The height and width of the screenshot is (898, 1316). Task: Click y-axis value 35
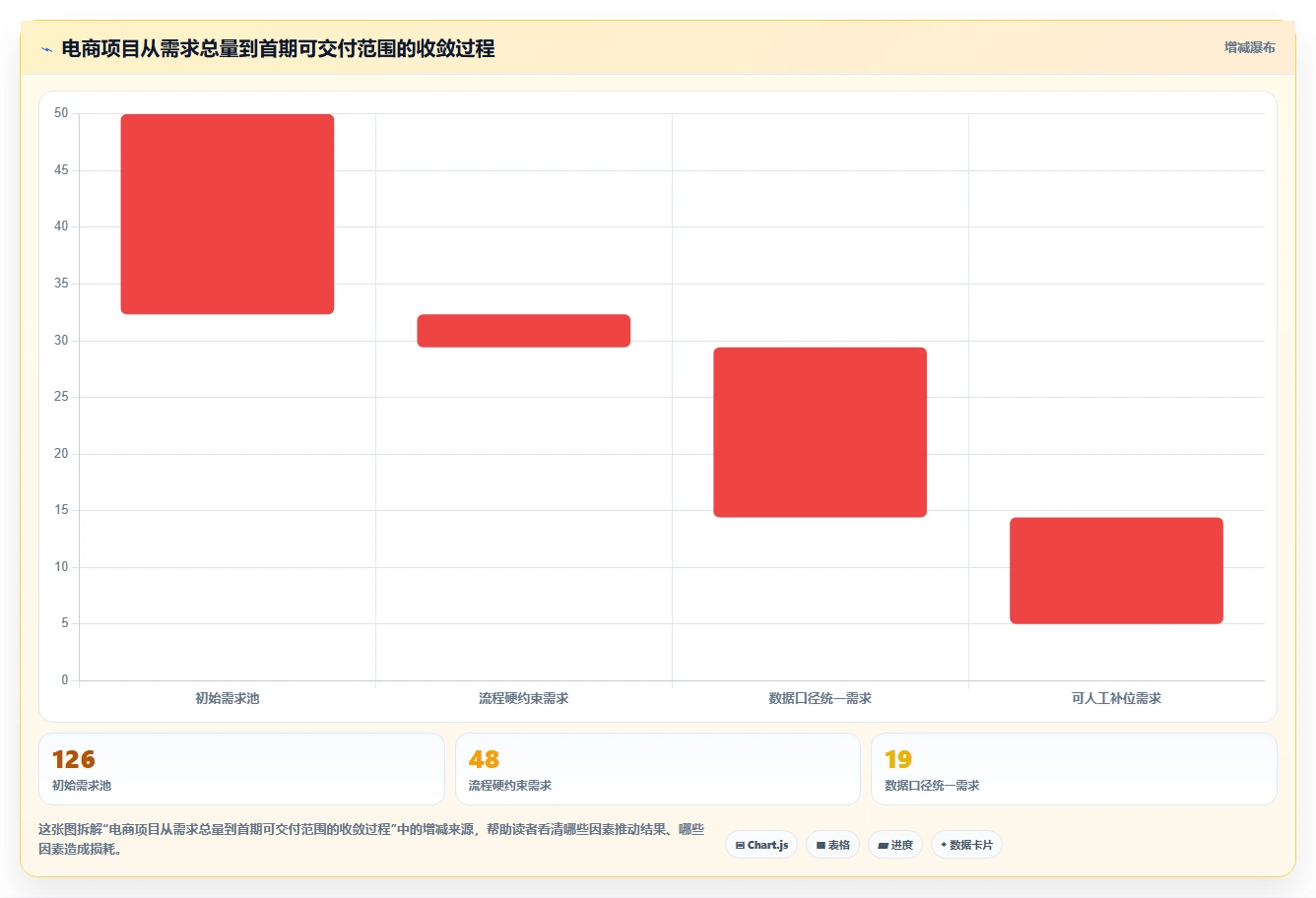(x=61, y=284)
